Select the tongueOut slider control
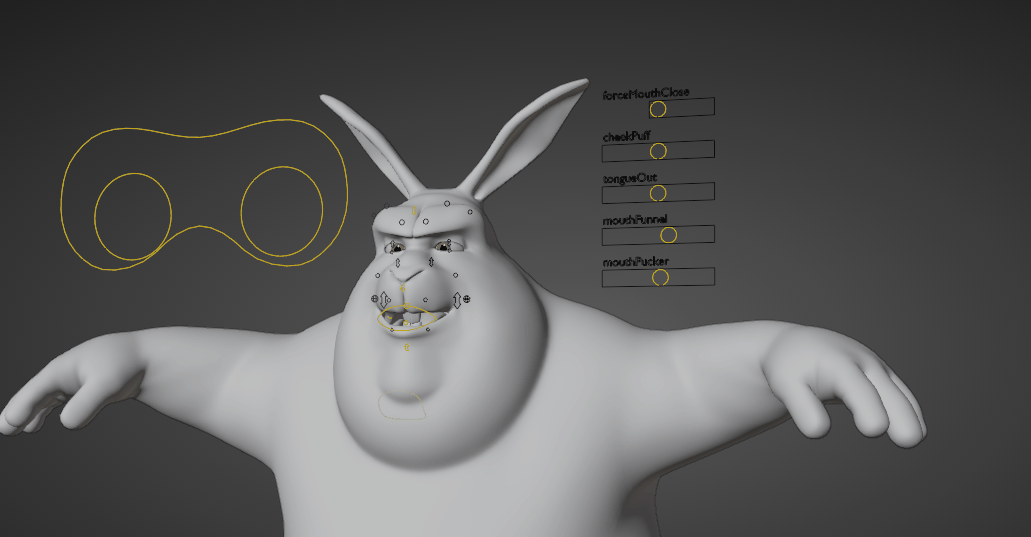Image resolution: width=1031 pixels, height=537 pixels. (x=658, y=193)
